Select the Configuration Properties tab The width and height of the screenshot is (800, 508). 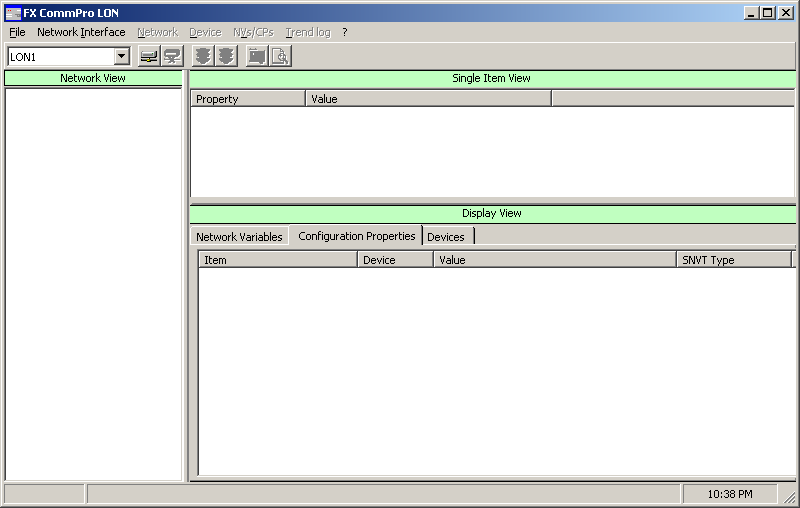point(357,236)
